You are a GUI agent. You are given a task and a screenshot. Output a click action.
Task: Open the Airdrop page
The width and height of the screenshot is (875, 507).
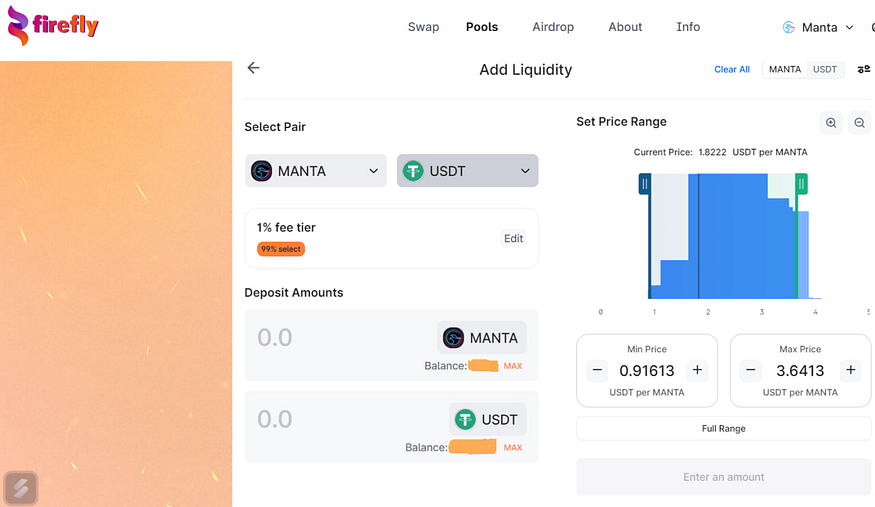(553, 27)
